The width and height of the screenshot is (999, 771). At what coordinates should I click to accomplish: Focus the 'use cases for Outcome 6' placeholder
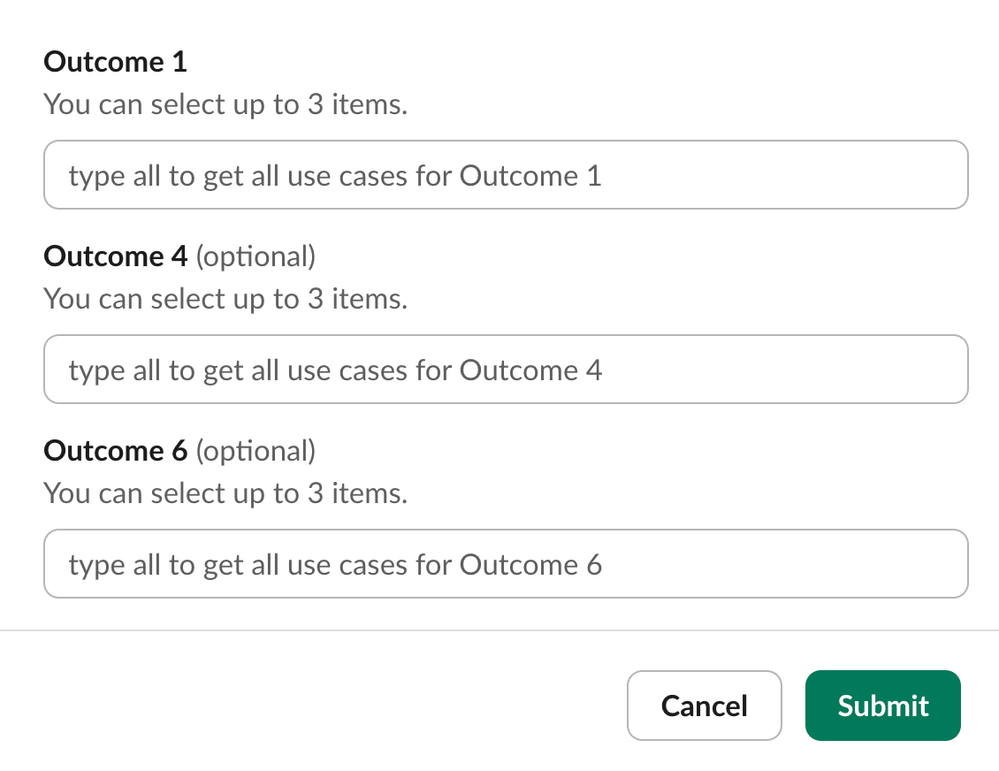pos(335,565)
